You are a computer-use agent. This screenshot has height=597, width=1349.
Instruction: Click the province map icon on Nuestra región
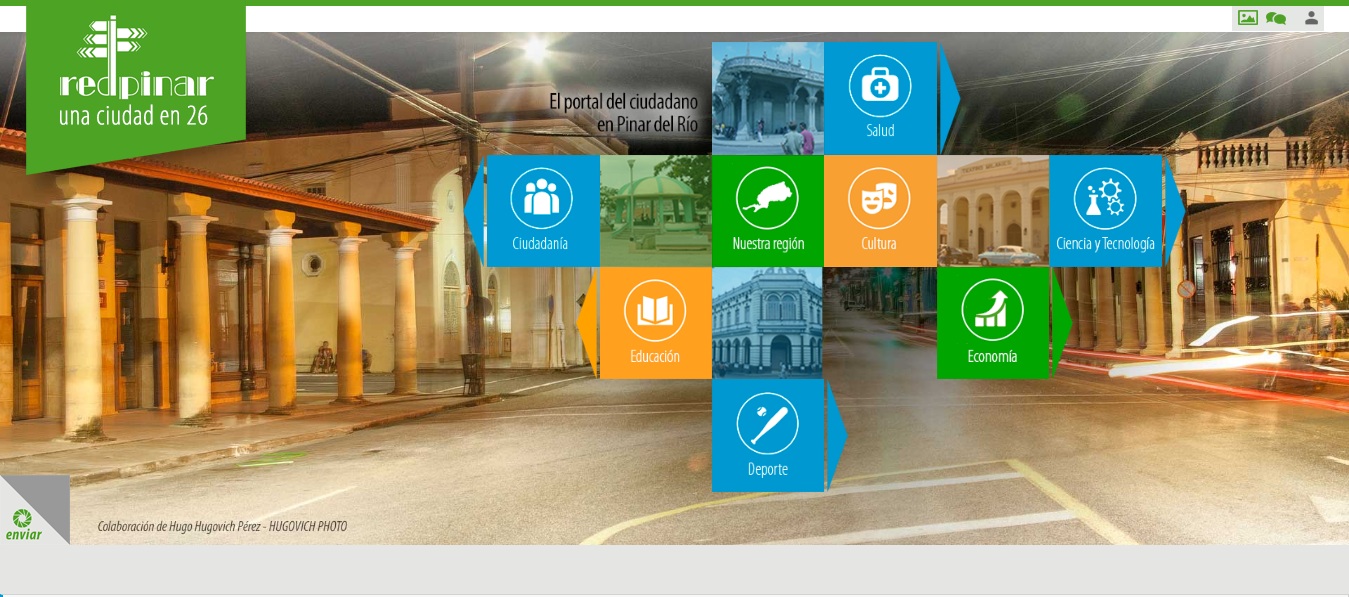point(767,197)
